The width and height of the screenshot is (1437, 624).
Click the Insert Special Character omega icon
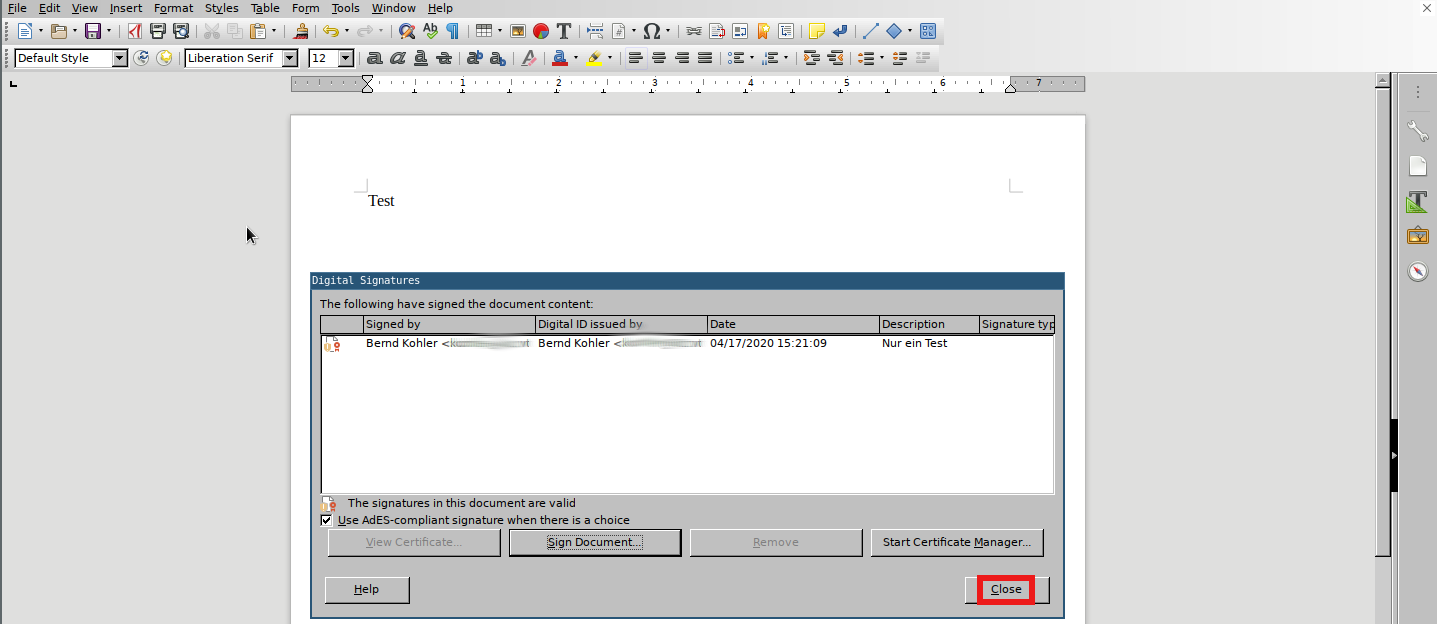(x=651, y=31)
